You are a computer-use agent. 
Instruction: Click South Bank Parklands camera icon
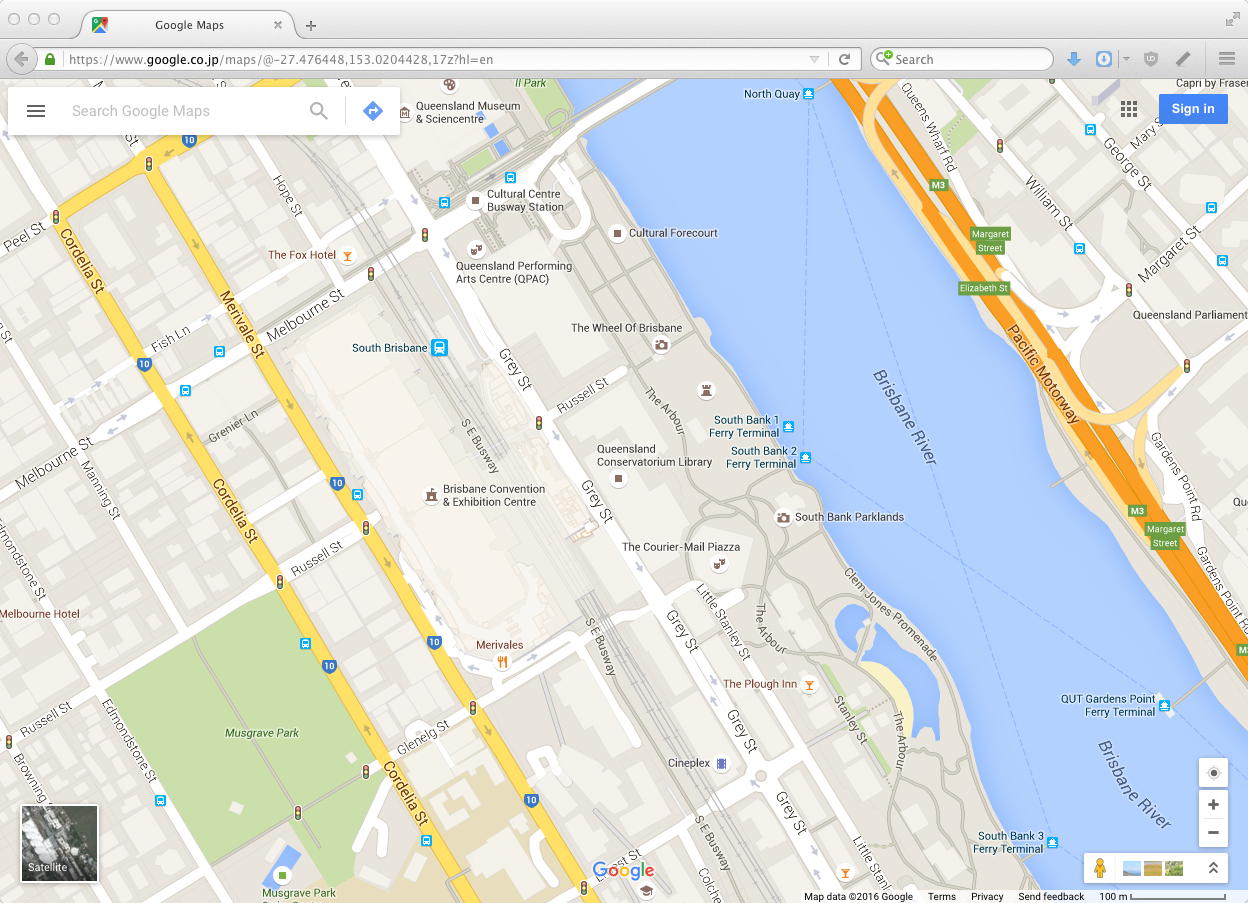[784, 517]
